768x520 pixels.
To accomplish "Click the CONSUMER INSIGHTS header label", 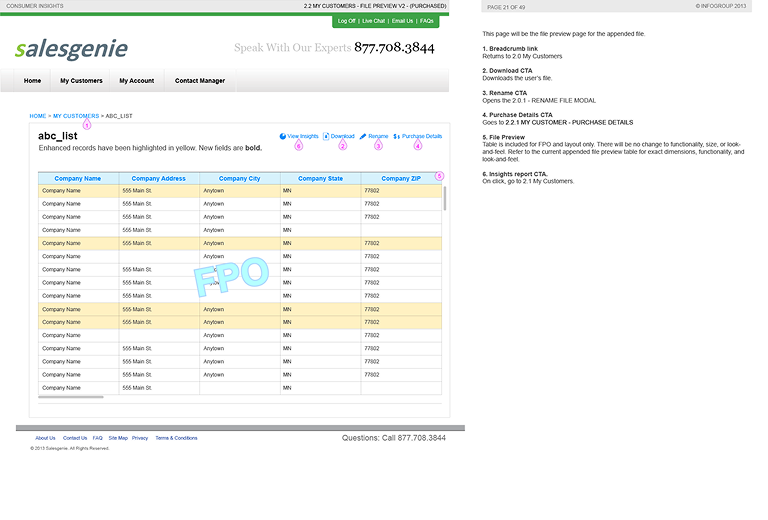I will [35, 6].
